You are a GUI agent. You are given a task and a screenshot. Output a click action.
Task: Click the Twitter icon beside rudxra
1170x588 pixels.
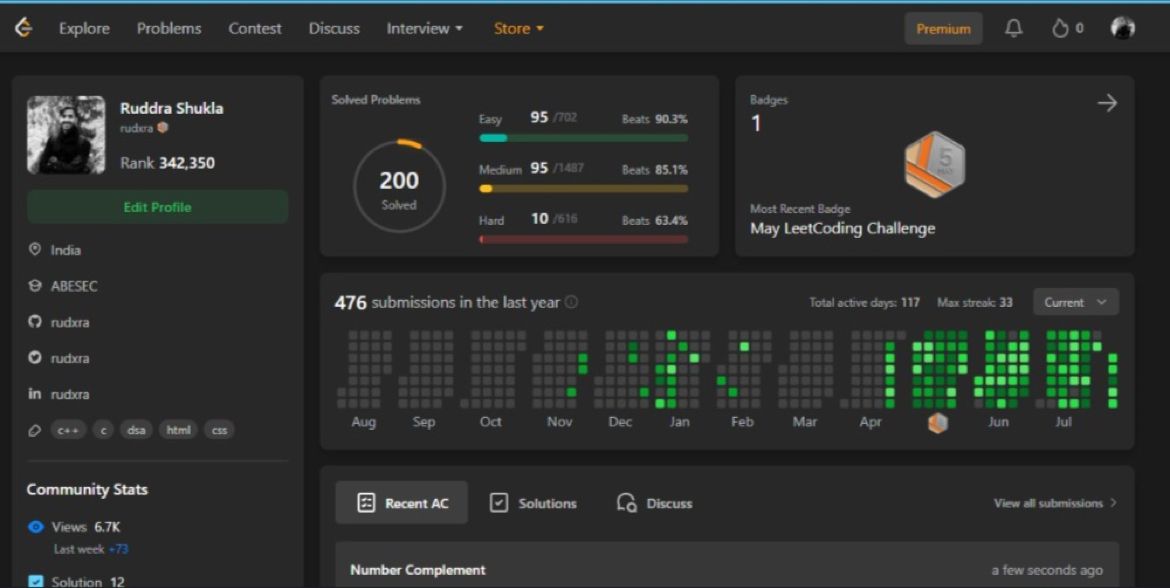(34, 357)
